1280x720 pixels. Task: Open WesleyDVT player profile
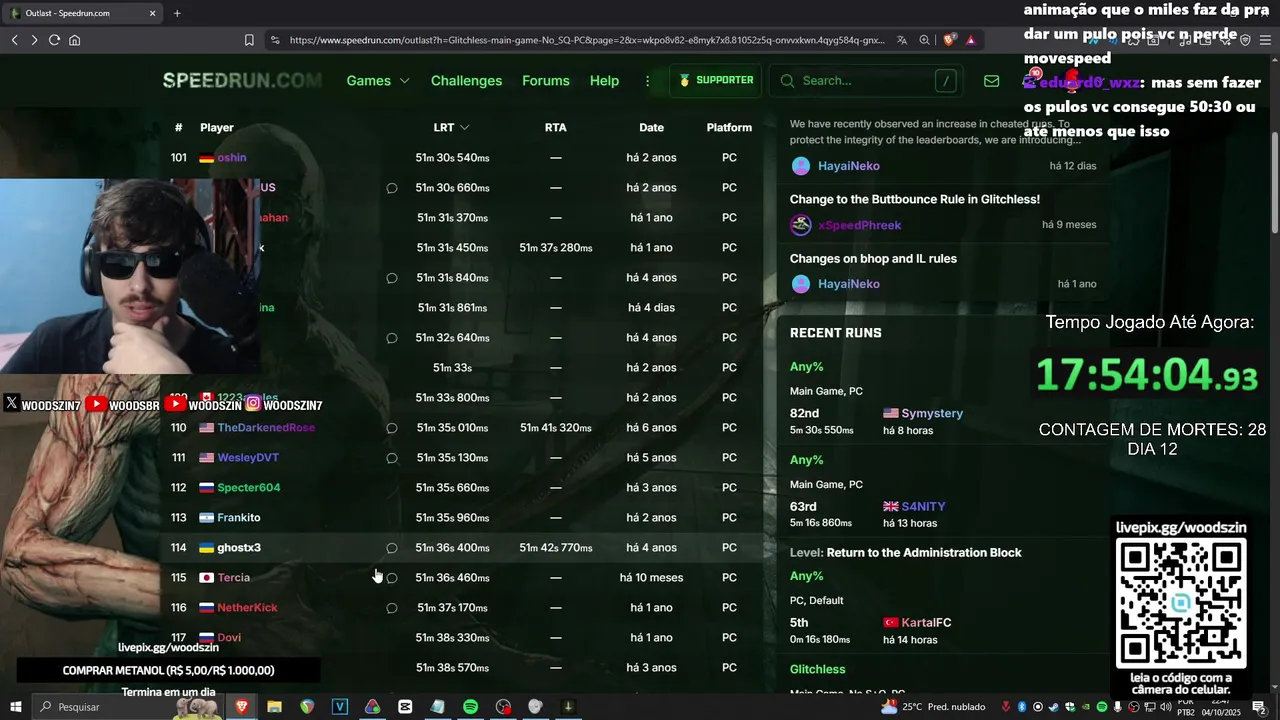248,457
